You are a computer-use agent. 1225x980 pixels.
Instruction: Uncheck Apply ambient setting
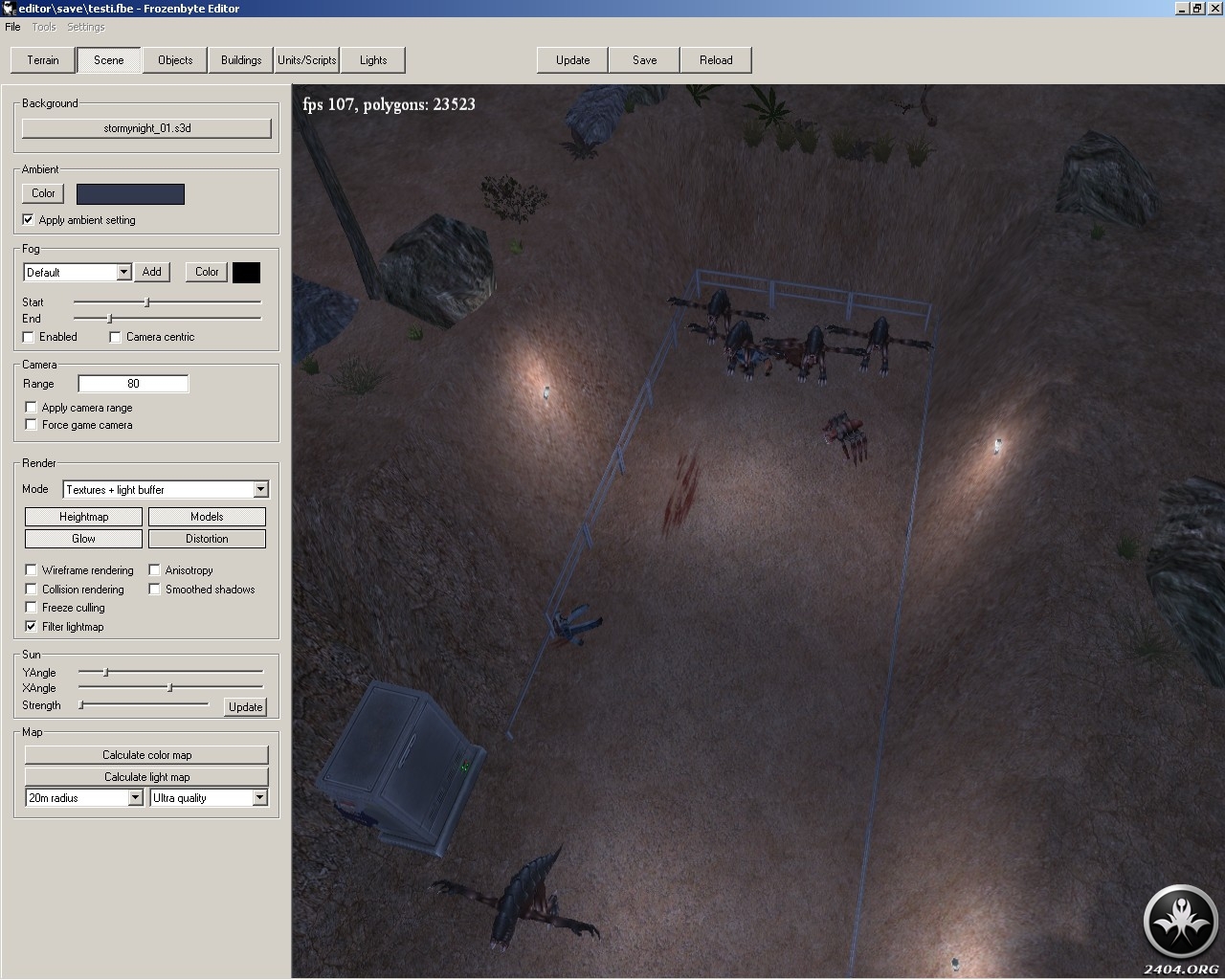point(28,220)
